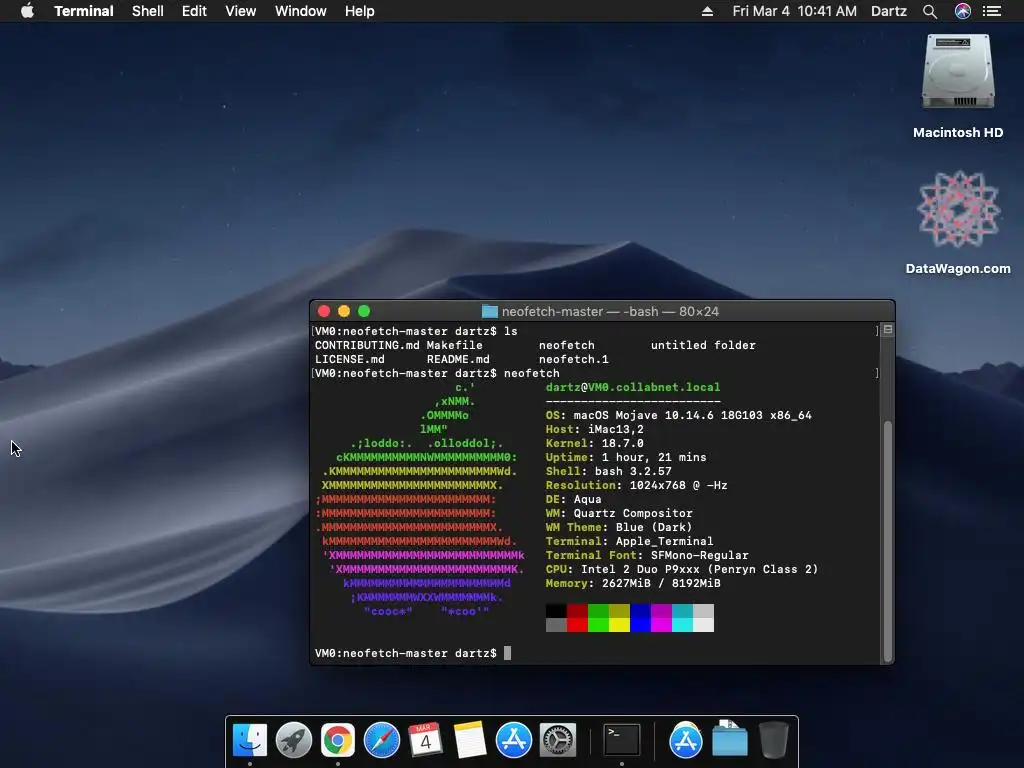Click 'Makefile' in ls output

pos(455,345)
